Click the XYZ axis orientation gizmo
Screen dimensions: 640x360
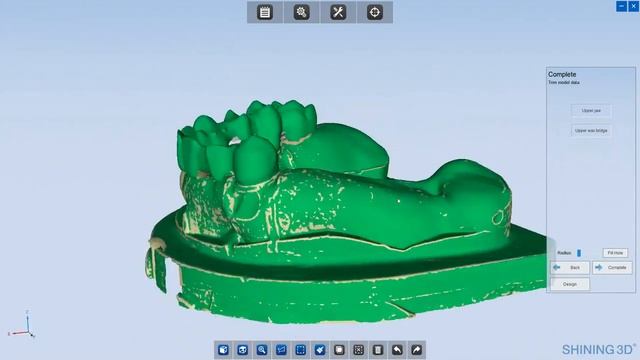22,324
